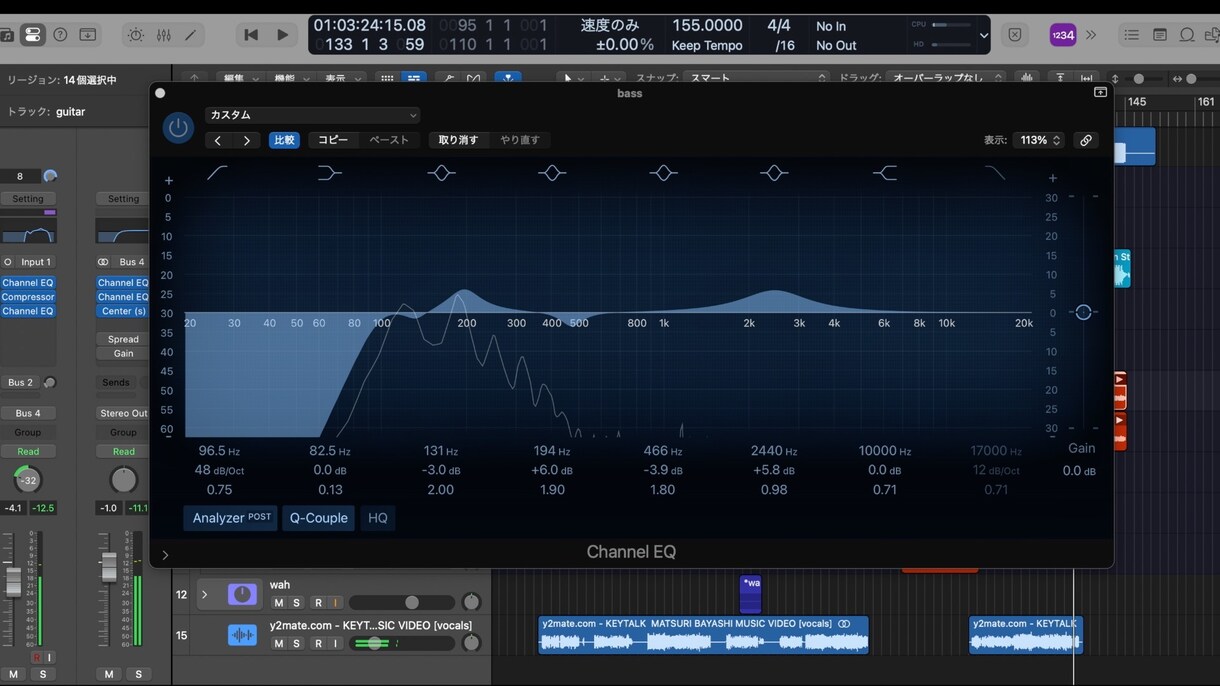This screenshot has height=686, width=1220.
Task: Expand the Channel EQ bottom disclosure arrow
Action: tap(166, 555)
